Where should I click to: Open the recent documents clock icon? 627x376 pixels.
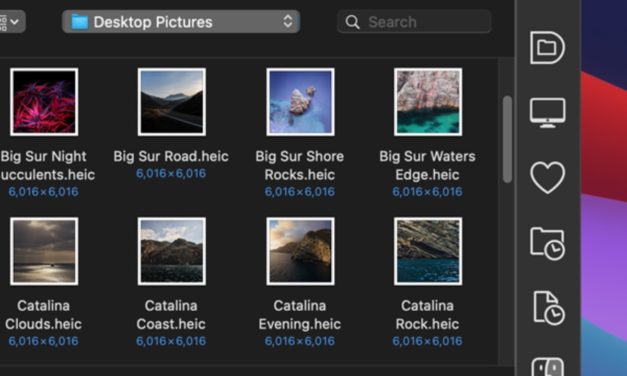[549, 308]
